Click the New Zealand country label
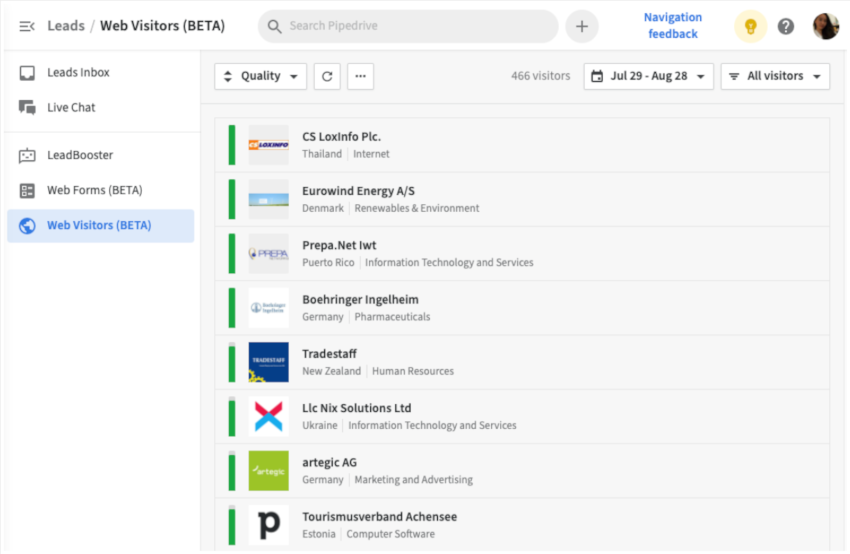Viewport: 850px width, 554px height. click(x=331, y=371)
